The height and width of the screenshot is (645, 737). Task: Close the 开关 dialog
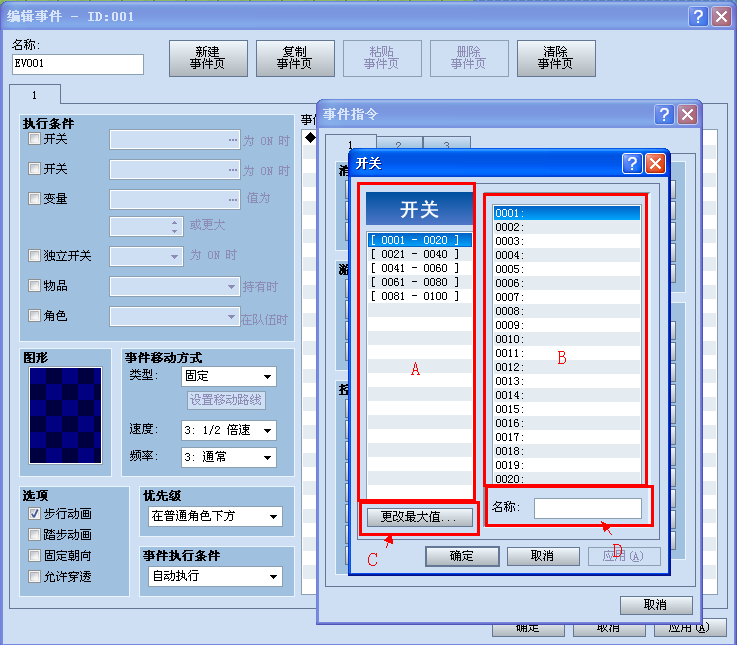coord(655,164)
